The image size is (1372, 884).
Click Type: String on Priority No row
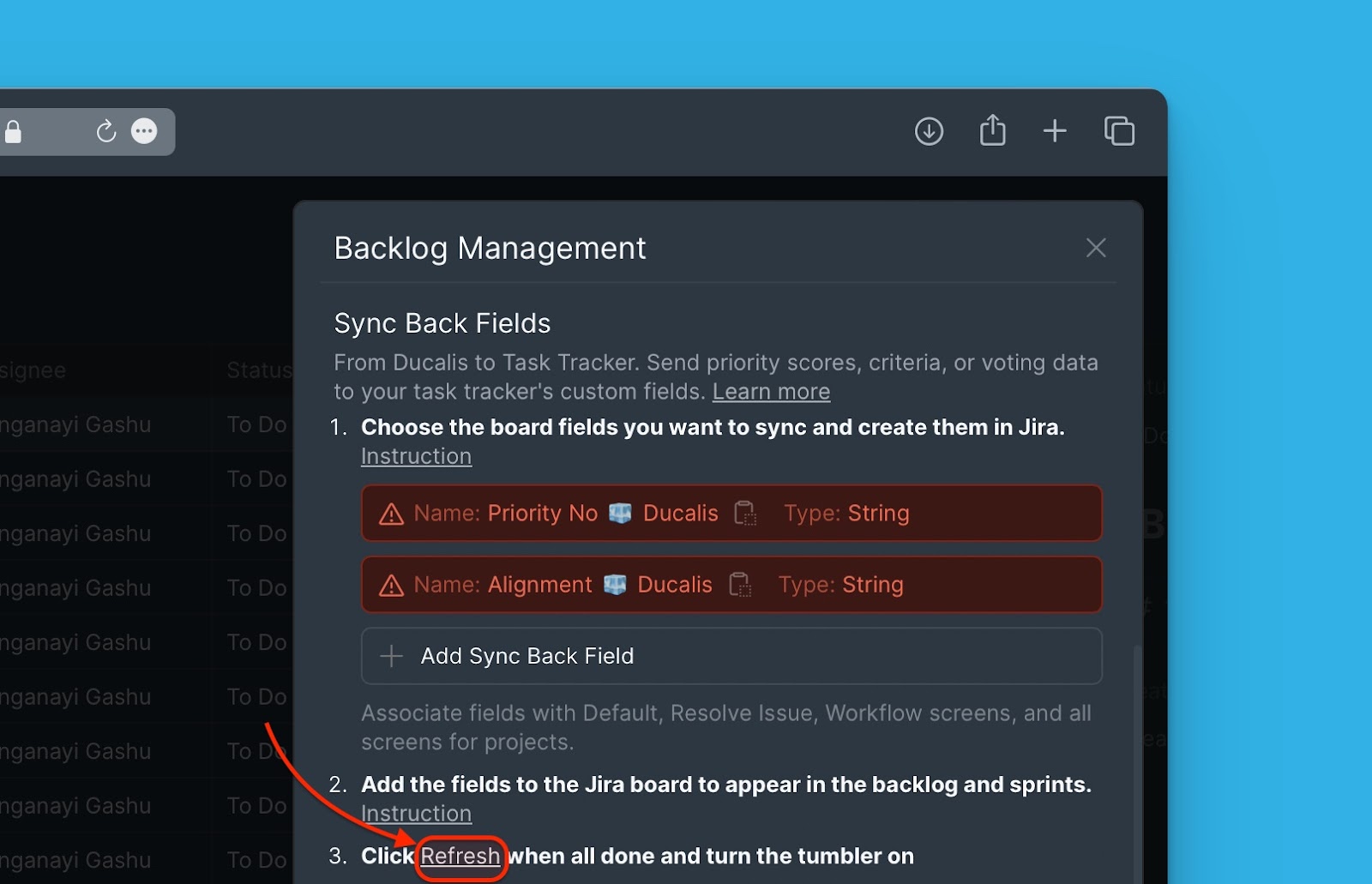click(846, 513)
